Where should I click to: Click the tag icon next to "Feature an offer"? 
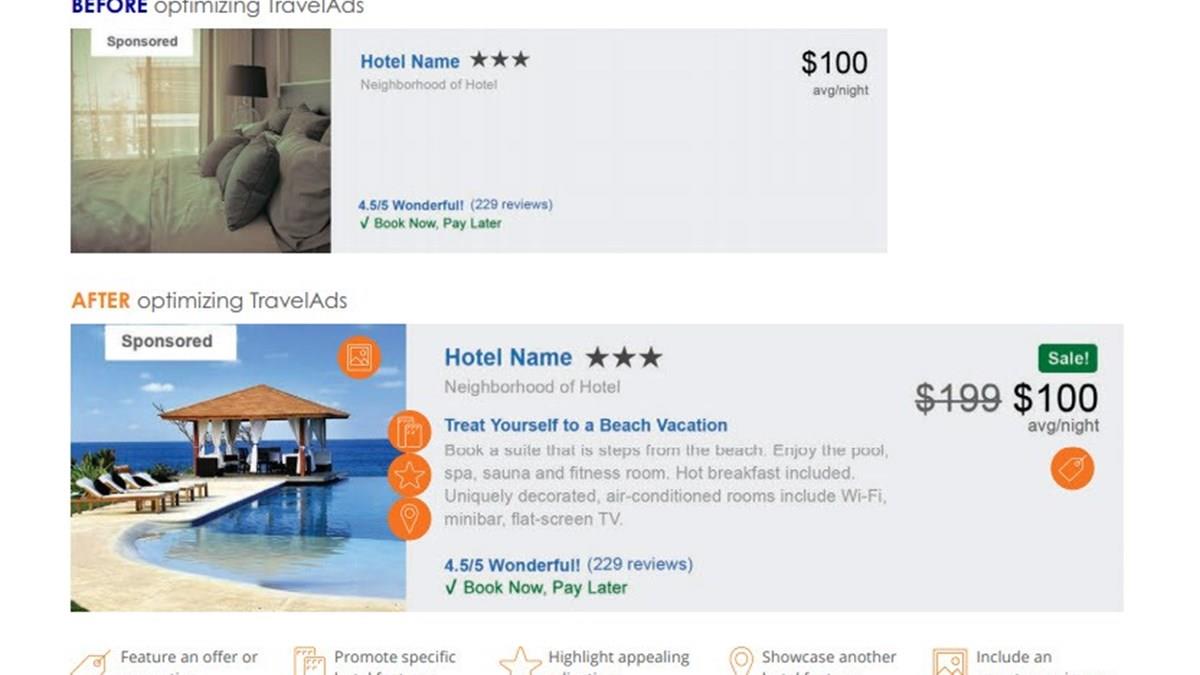tap(92, 663)
